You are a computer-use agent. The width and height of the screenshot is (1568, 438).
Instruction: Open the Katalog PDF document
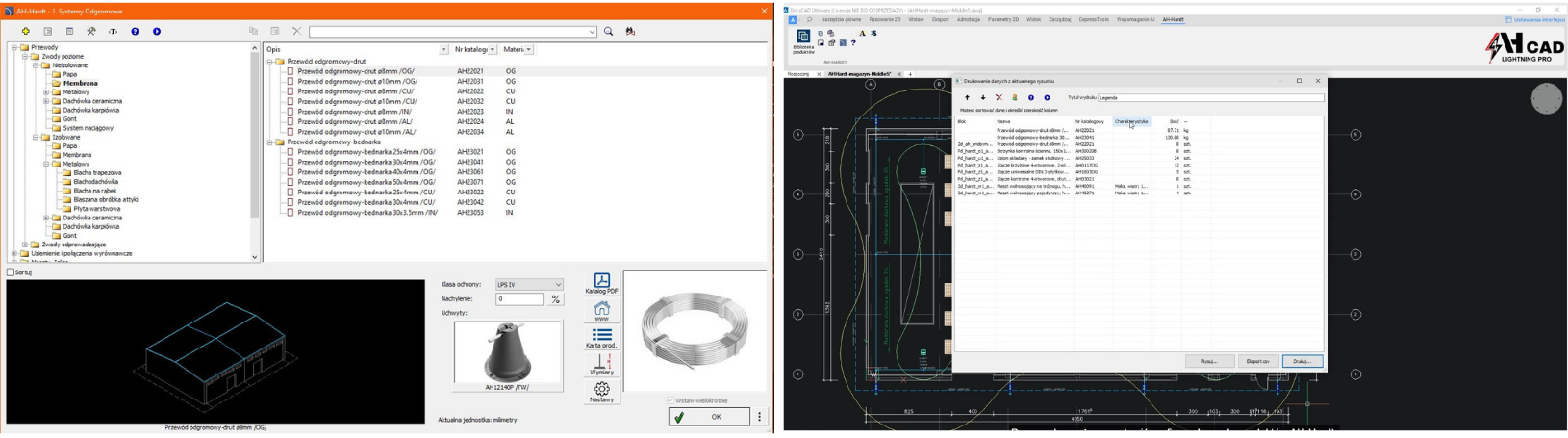[x=601, y=283]
